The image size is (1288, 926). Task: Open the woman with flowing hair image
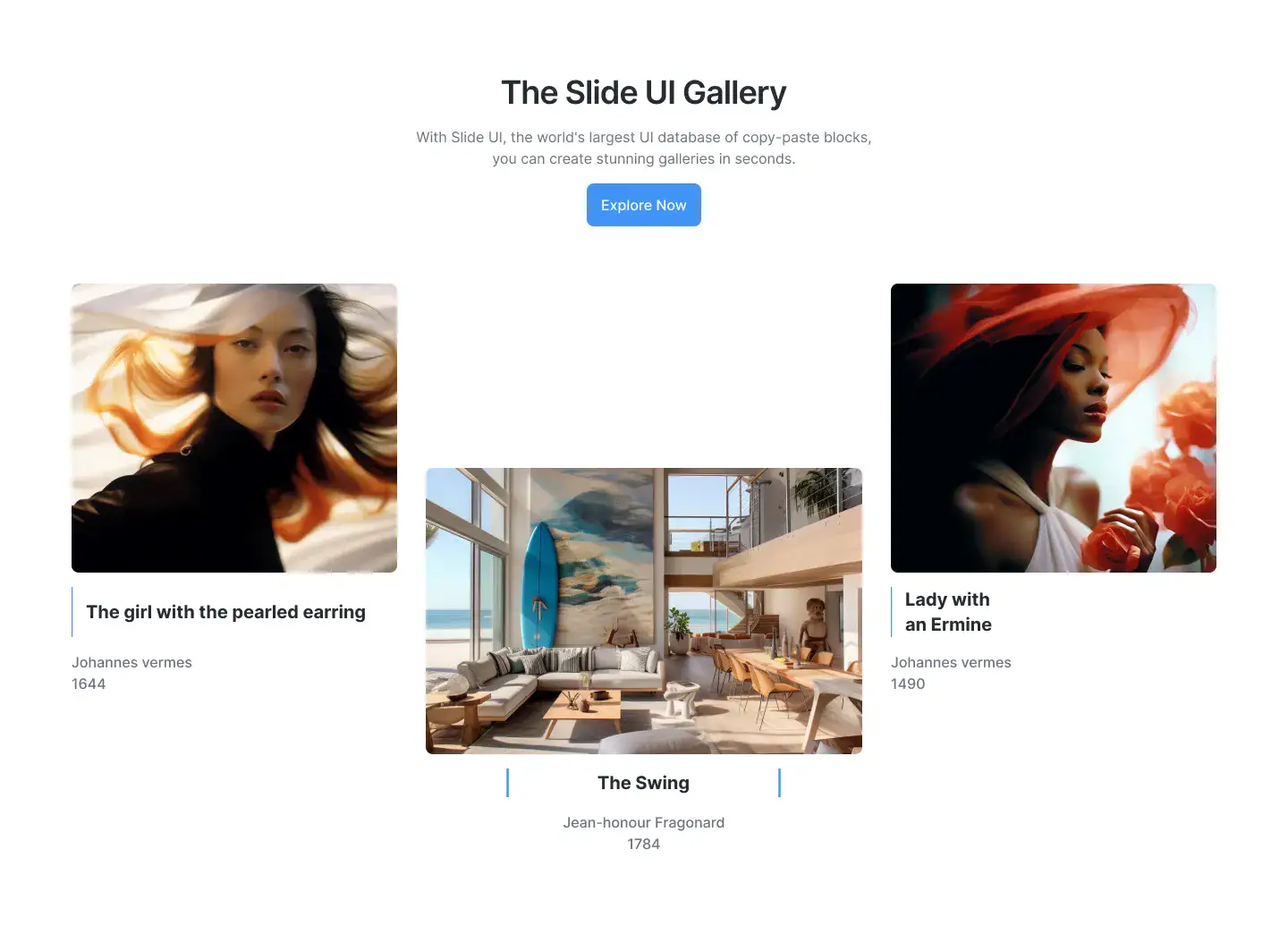[x=234, y=428]
